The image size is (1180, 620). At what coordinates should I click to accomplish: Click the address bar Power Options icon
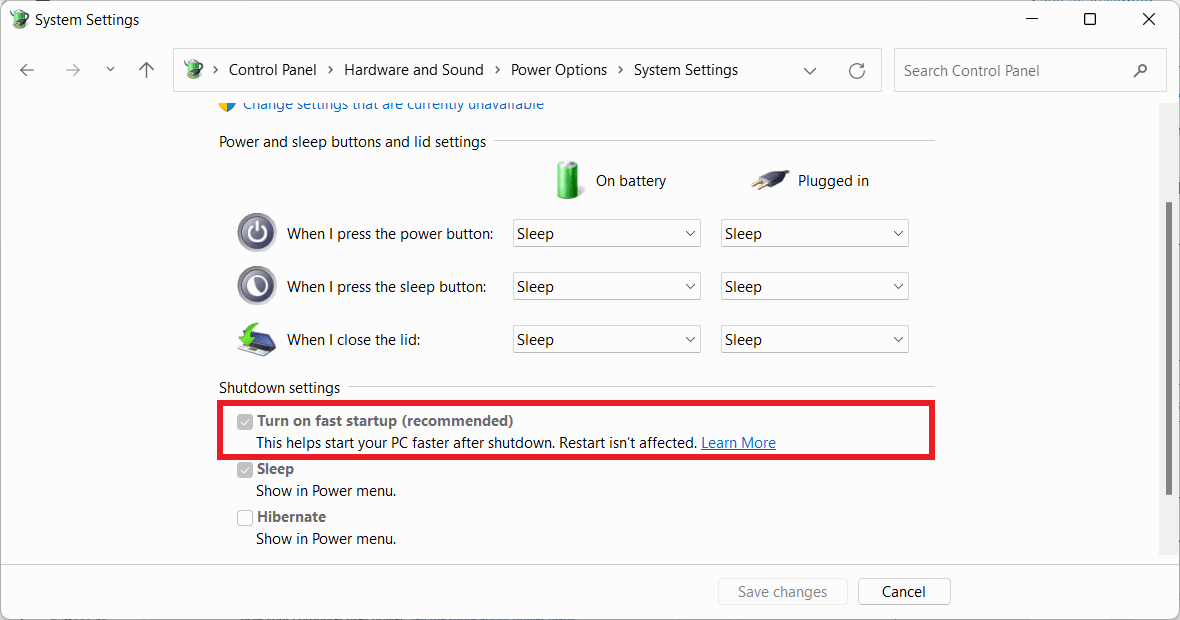coord(194,70)
